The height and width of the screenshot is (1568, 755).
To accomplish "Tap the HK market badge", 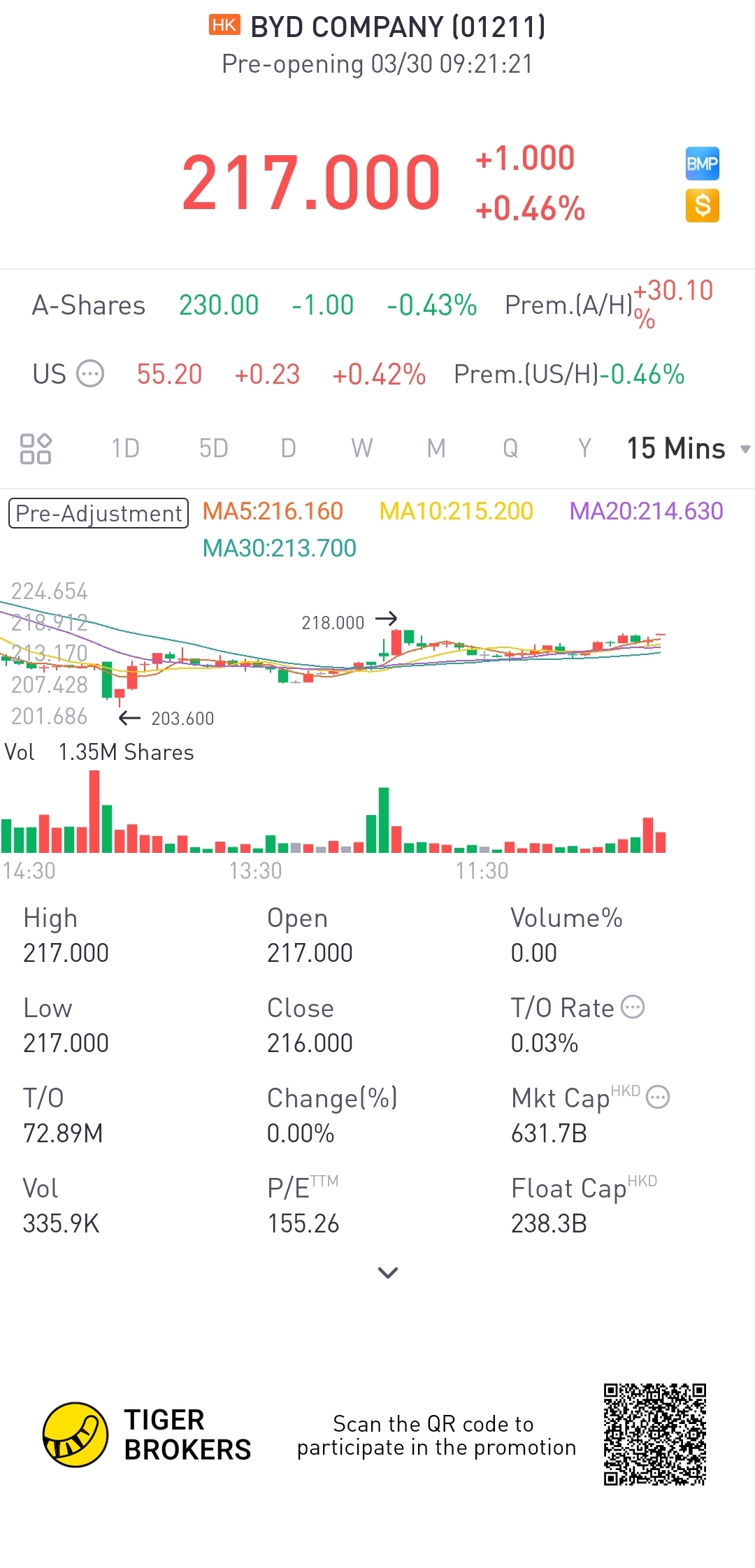I will pyautogui.click(x=224, y=26).
